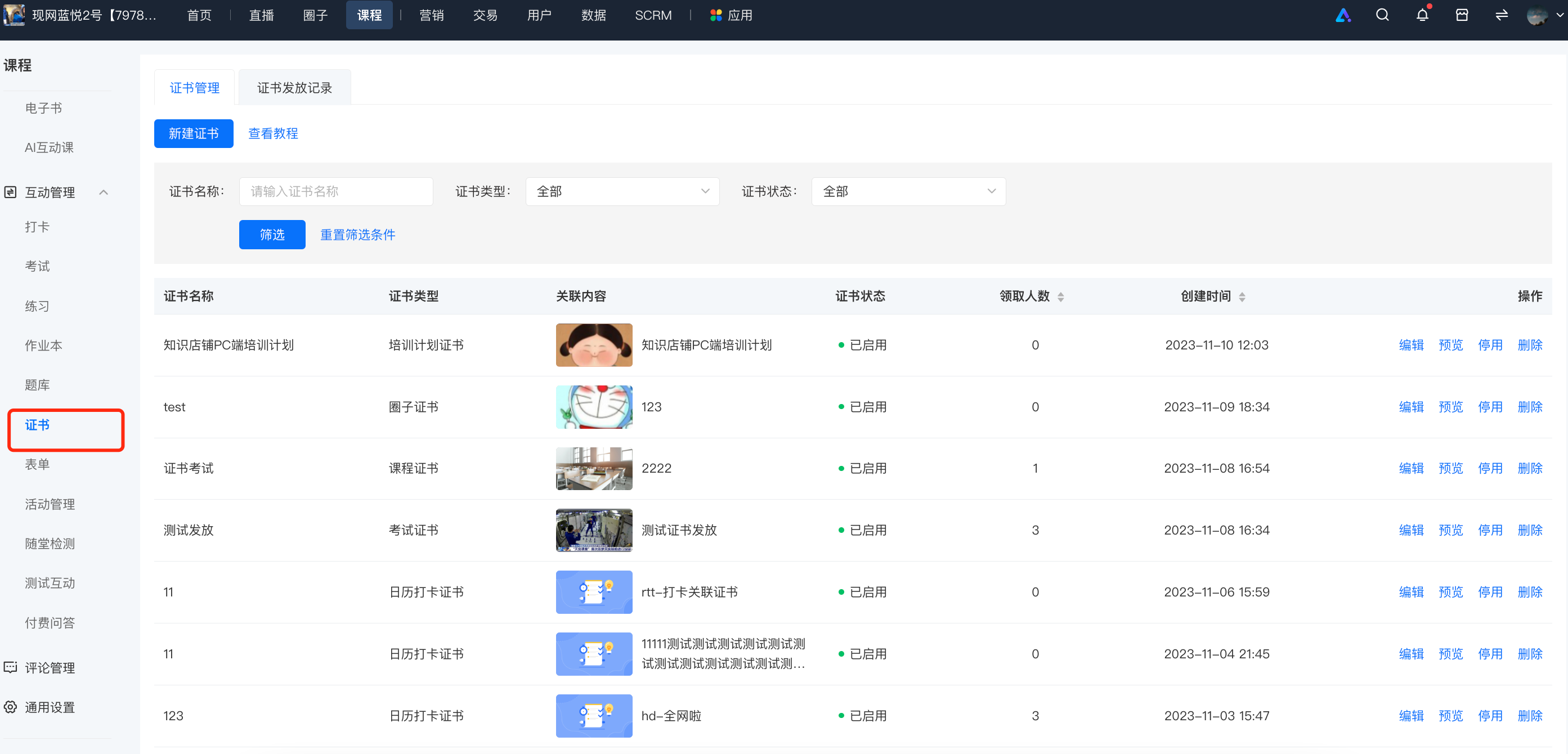Click the 评论管理 comment icon

(x=10, y=667)
